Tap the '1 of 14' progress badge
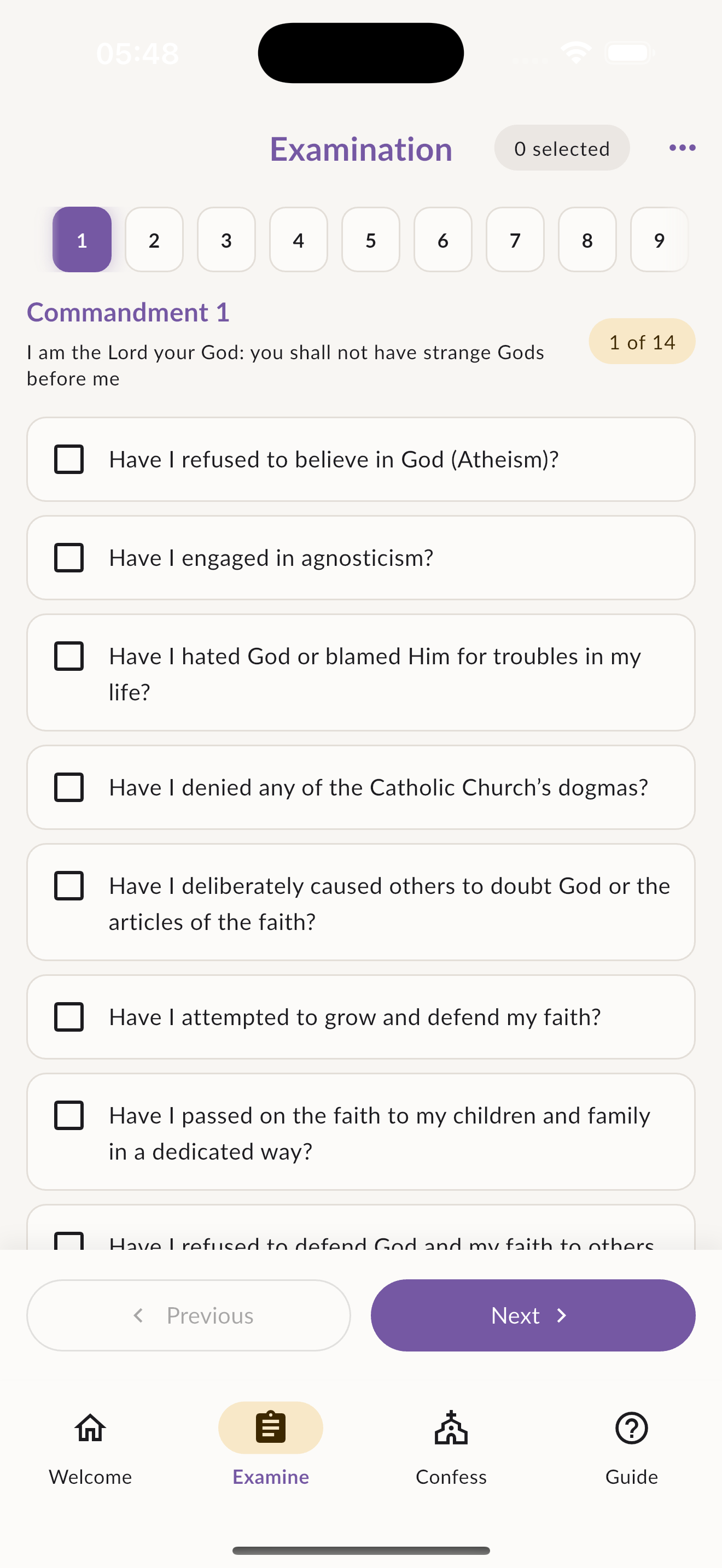Viewport: 722px width, 1568px height. tap(642, 342)
